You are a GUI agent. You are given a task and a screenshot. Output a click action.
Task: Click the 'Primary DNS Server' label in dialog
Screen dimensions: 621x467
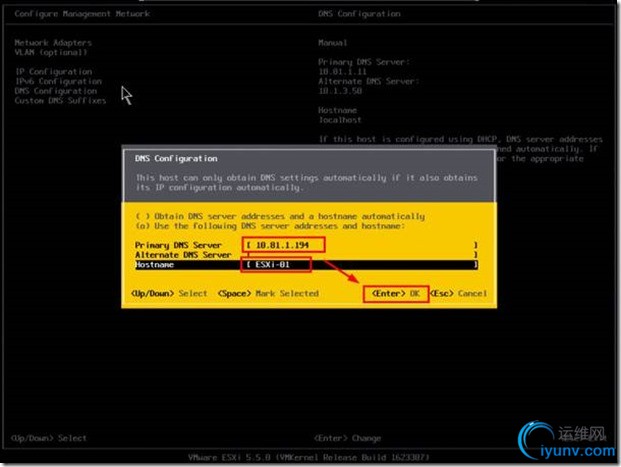(178, 245)
